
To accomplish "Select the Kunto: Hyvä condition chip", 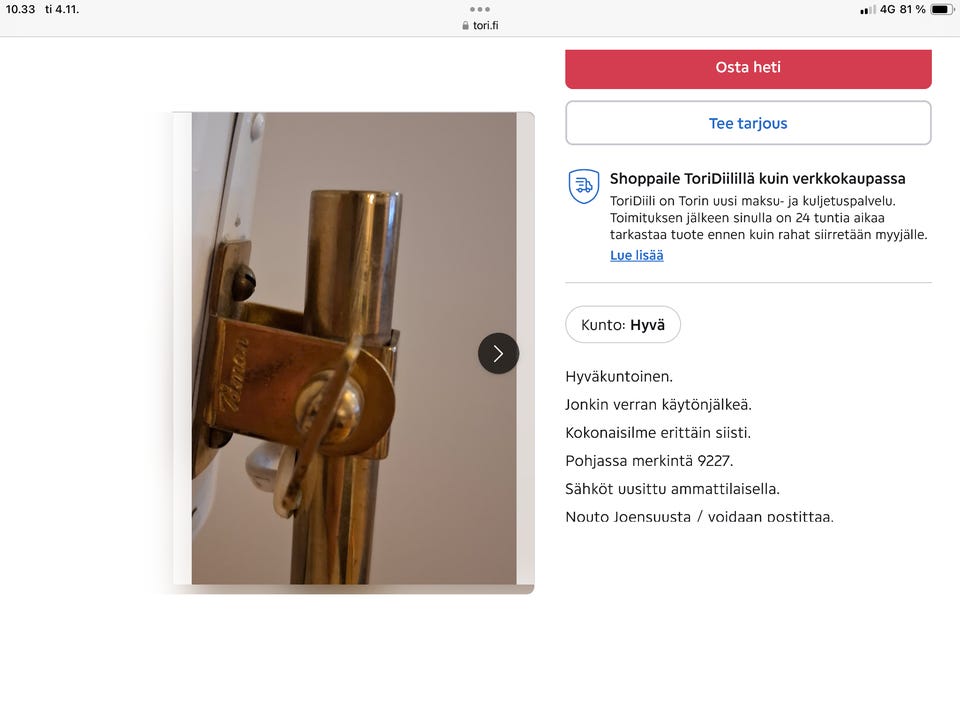I will tap(623, 324).
